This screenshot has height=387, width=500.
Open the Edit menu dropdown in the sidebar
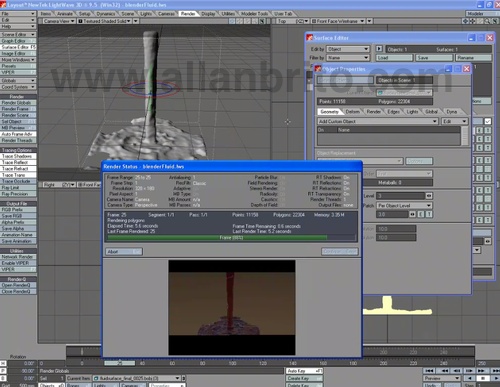(x=18, y=20)
